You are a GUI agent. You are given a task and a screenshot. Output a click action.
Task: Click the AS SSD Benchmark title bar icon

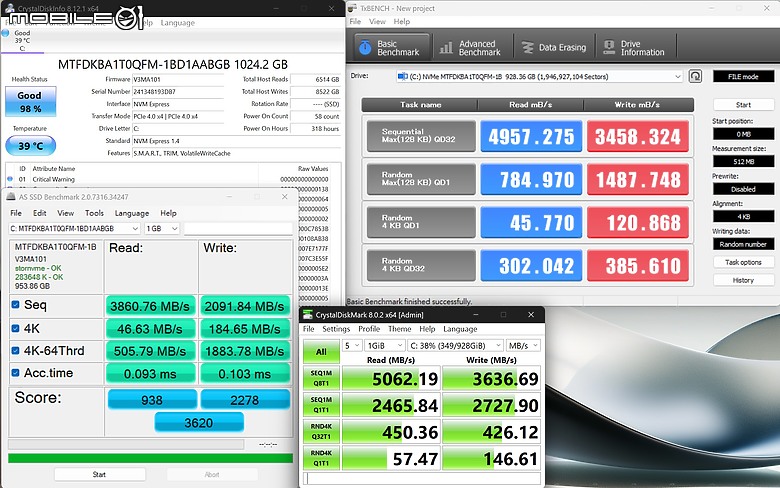(x=11, y=197)
